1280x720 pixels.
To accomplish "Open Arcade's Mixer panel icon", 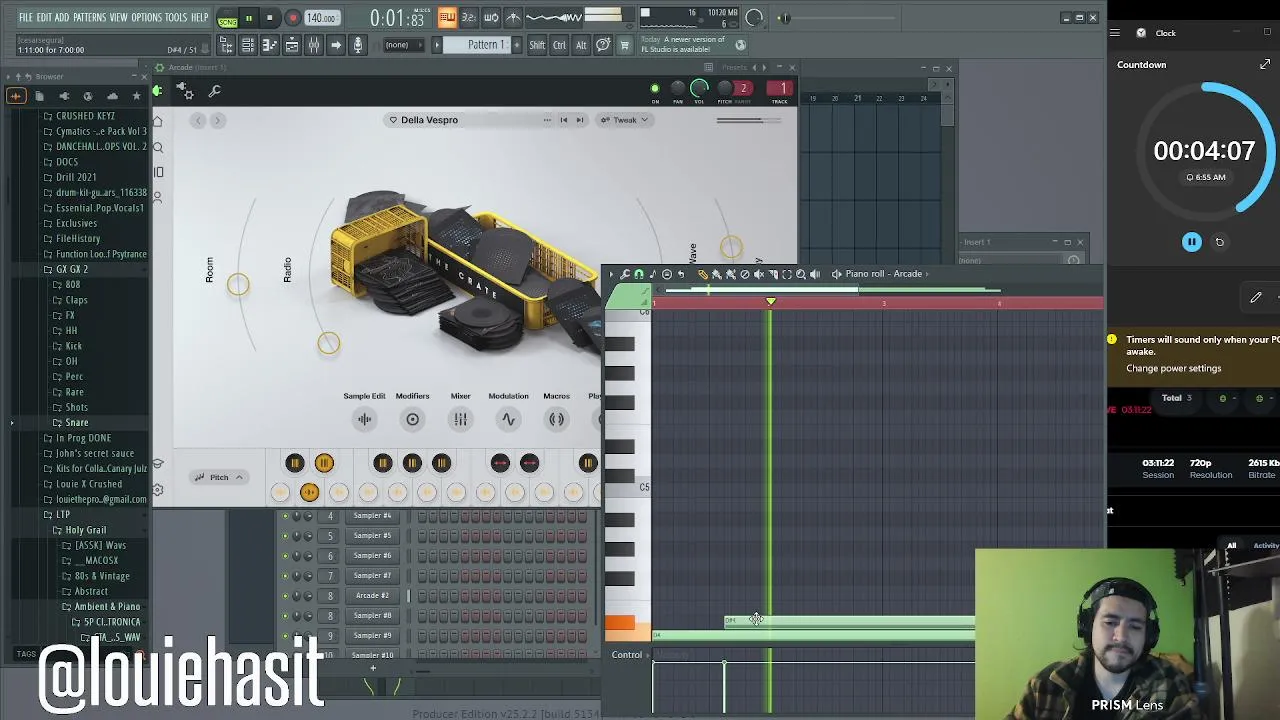I will (x=460, y=419).
